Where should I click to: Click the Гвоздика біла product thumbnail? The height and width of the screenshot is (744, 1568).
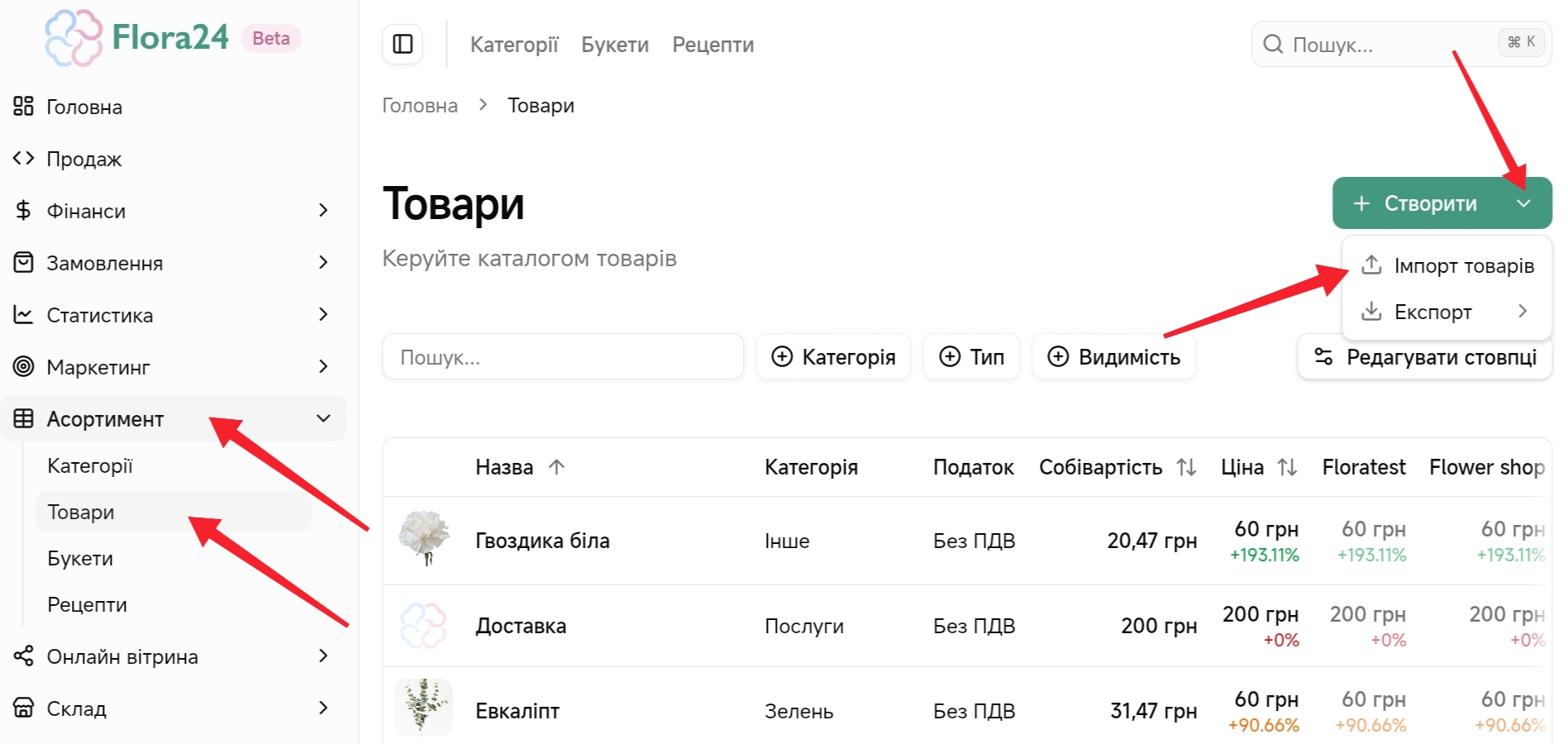click(424, 539)
